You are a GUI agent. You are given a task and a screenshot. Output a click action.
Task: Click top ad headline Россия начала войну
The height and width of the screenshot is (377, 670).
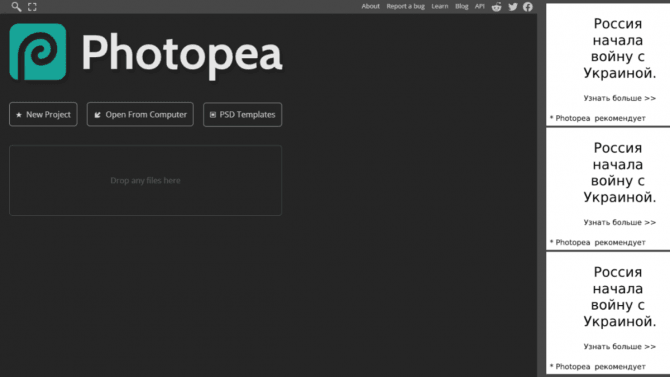[619, 48]
